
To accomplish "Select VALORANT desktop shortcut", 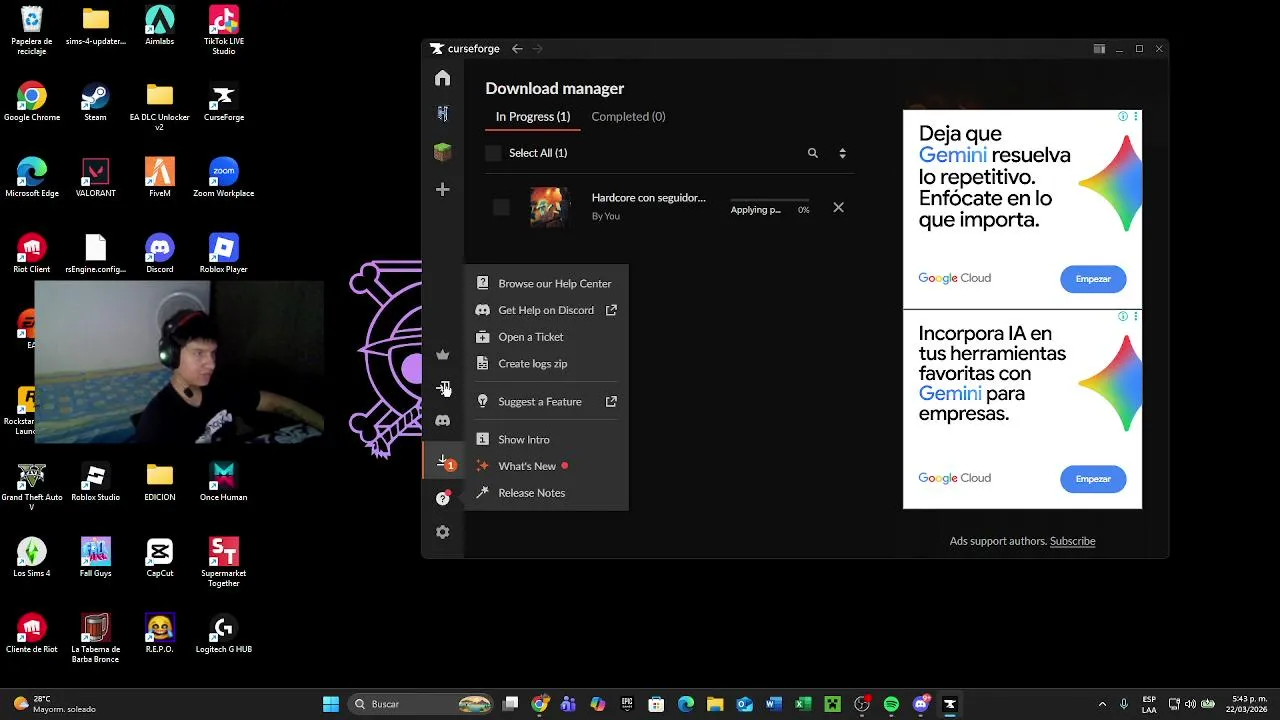I will tap(95, 179).
